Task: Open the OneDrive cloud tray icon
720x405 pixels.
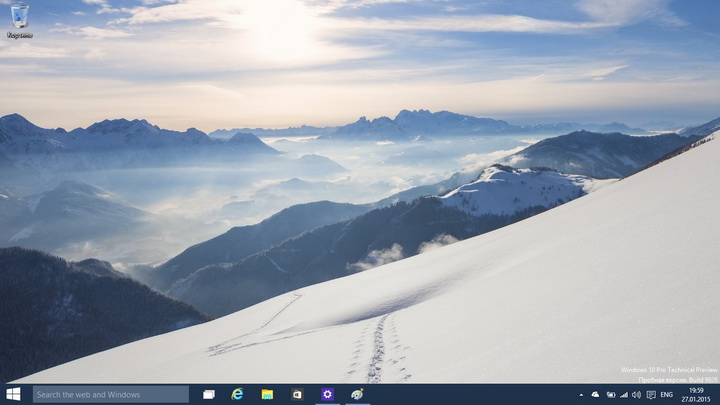Action: (596, 395)
